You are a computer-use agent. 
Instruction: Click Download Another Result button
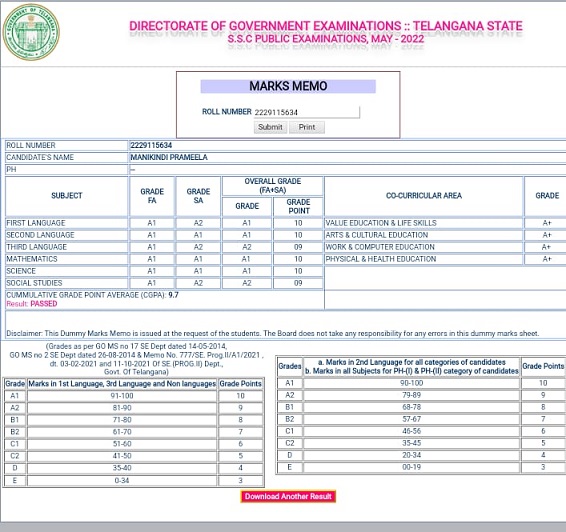[x=288, y=496]
